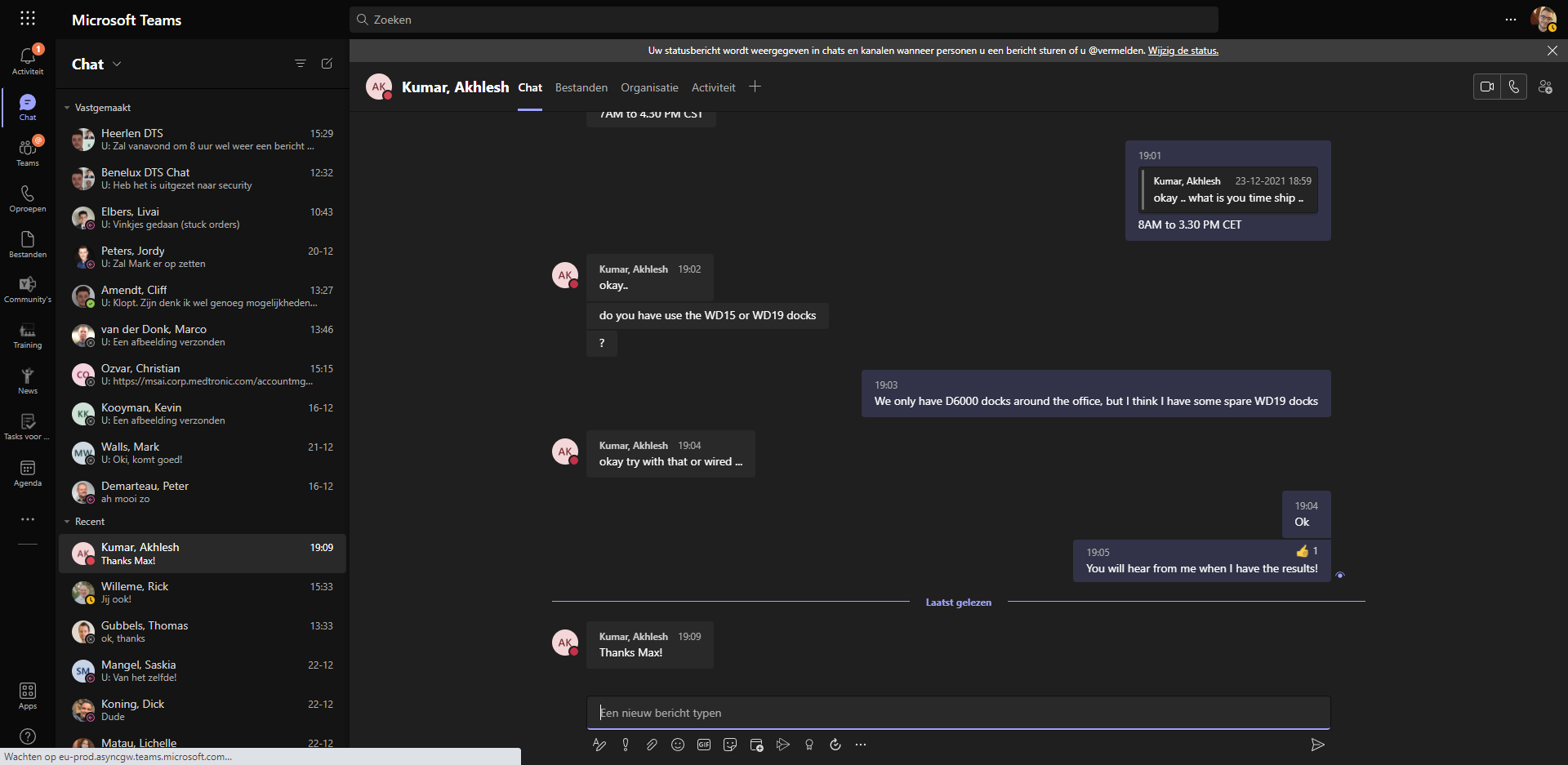Open the Chat header dropdown chevron

117,64
